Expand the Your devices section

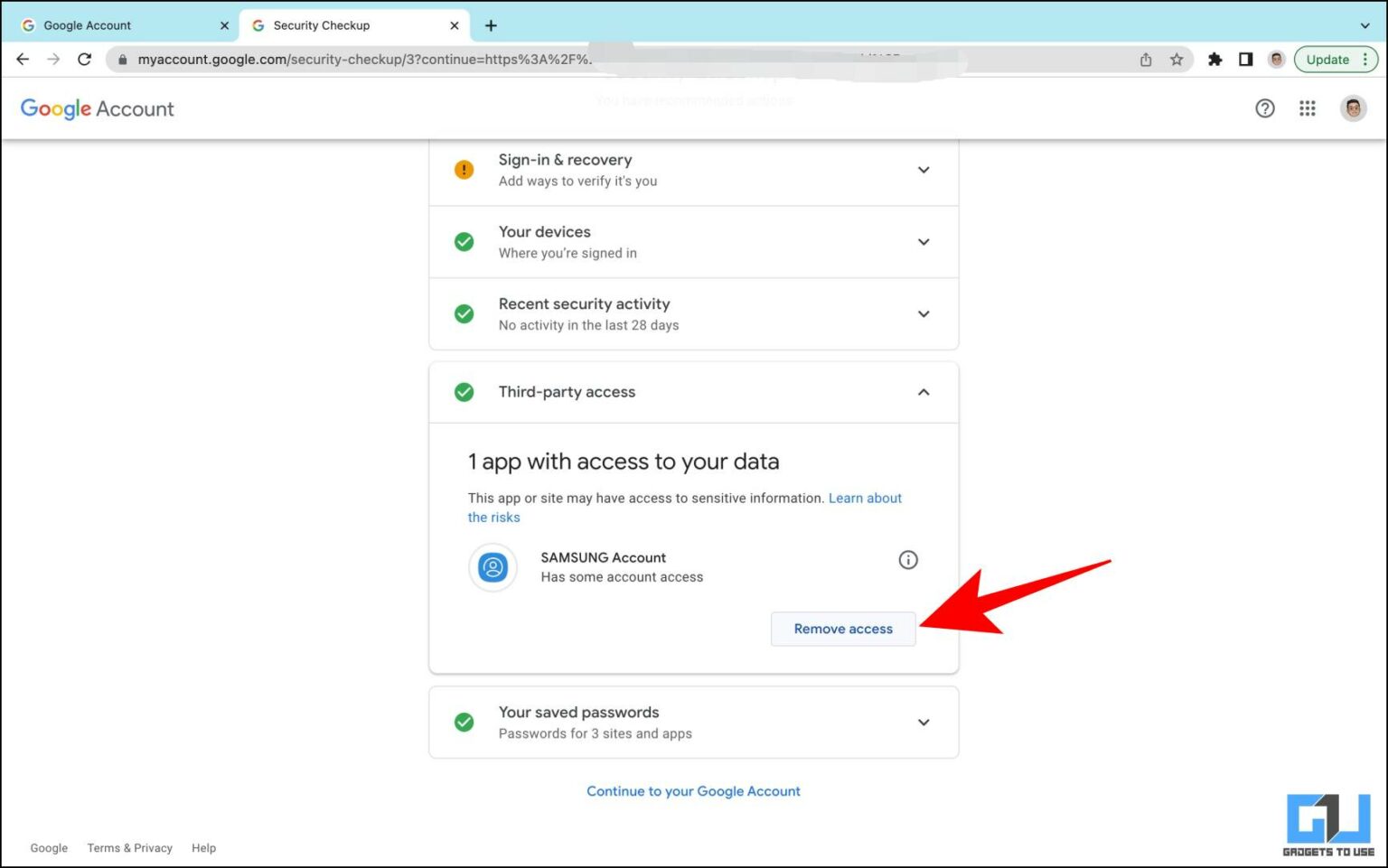coord(924,241)
